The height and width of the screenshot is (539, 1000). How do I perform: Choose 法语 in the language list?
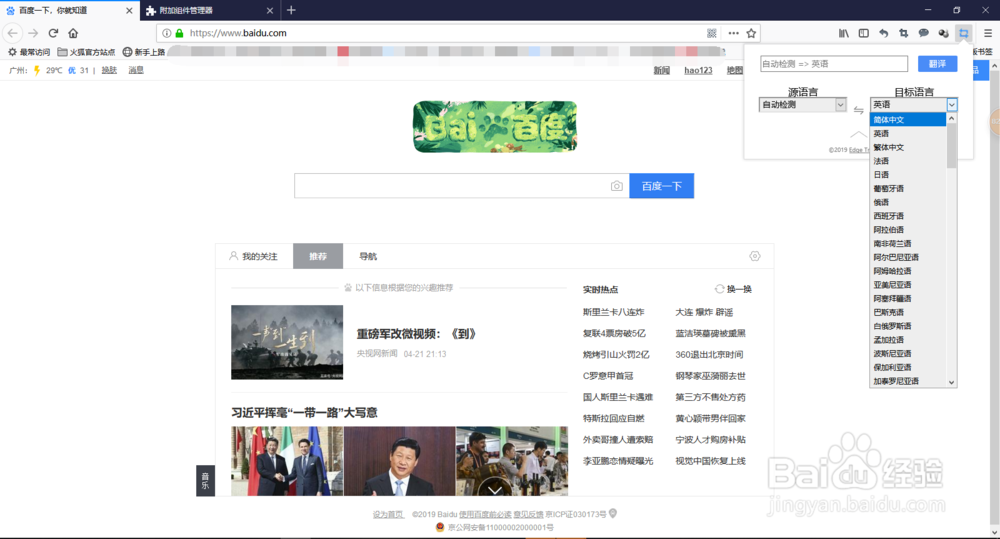pyautogui.click(x=908, y=161)
